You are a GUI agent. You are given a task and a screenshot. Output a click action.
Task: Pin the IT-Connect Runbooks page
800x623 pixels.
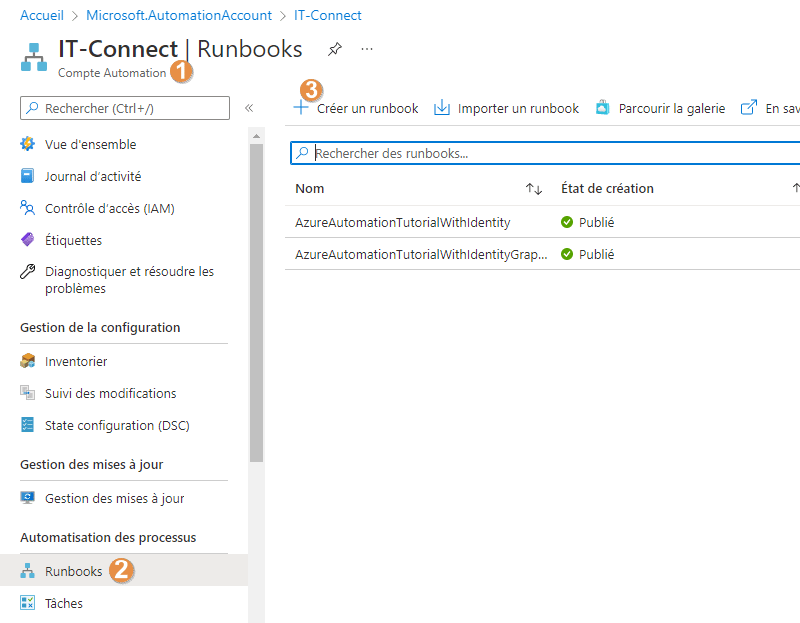[335, 49]
